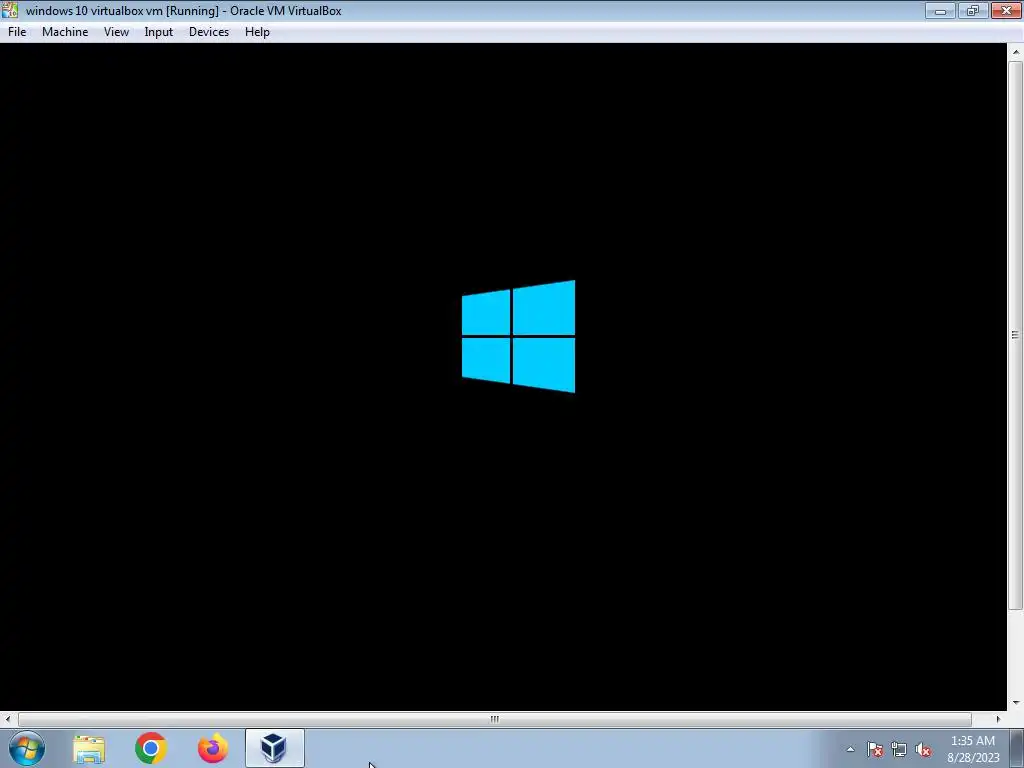The image size is (1024, 768).
Task: Open File Explorer from the taskbar
Action: 89,749
